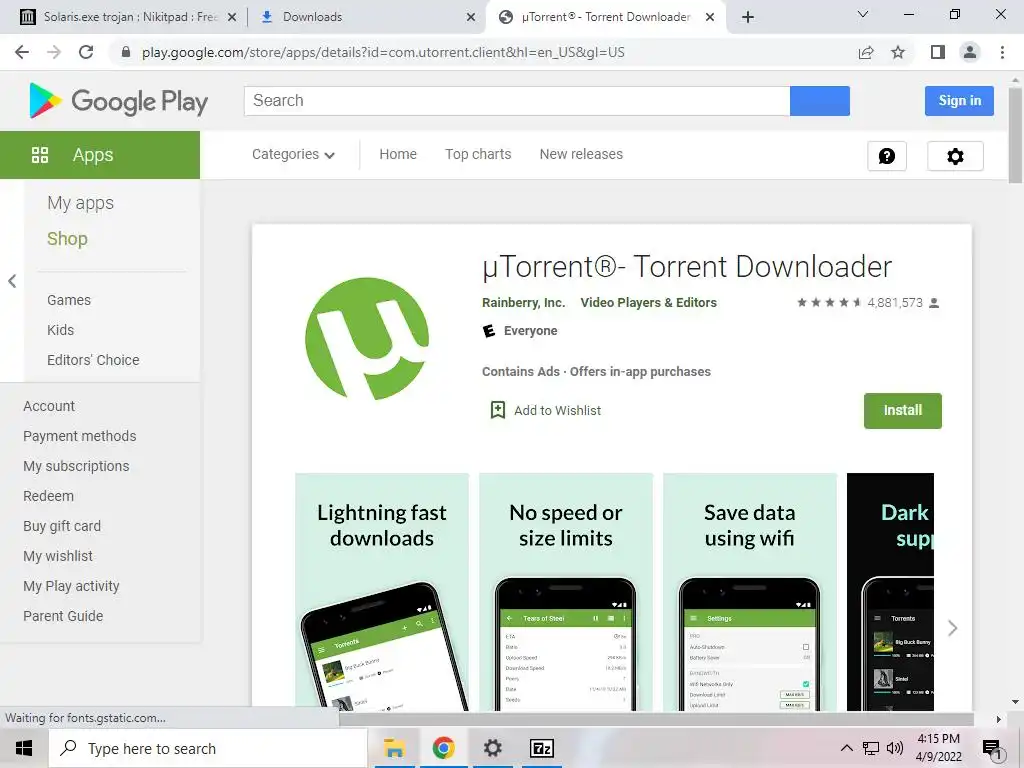Open Video Players & Editors category
Screen dimensions: 1024x768
coord(648,302)
